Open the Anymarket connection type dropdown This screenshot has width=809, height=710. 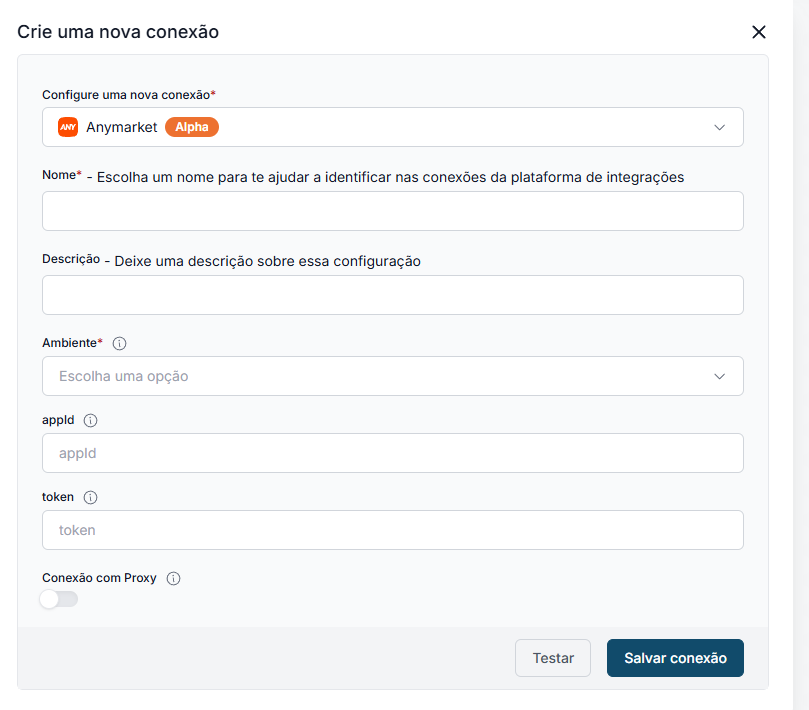point(393,127)
